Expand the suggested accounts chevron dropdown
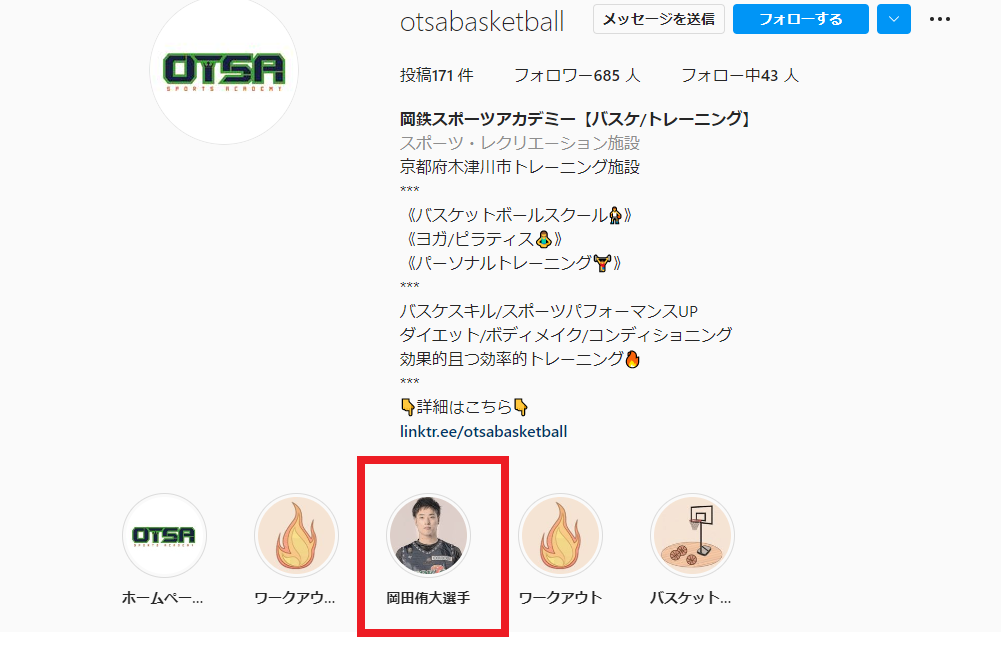The width and height of the screenshot is (1001, 669). pyautogui.click(x=894, y=19)
